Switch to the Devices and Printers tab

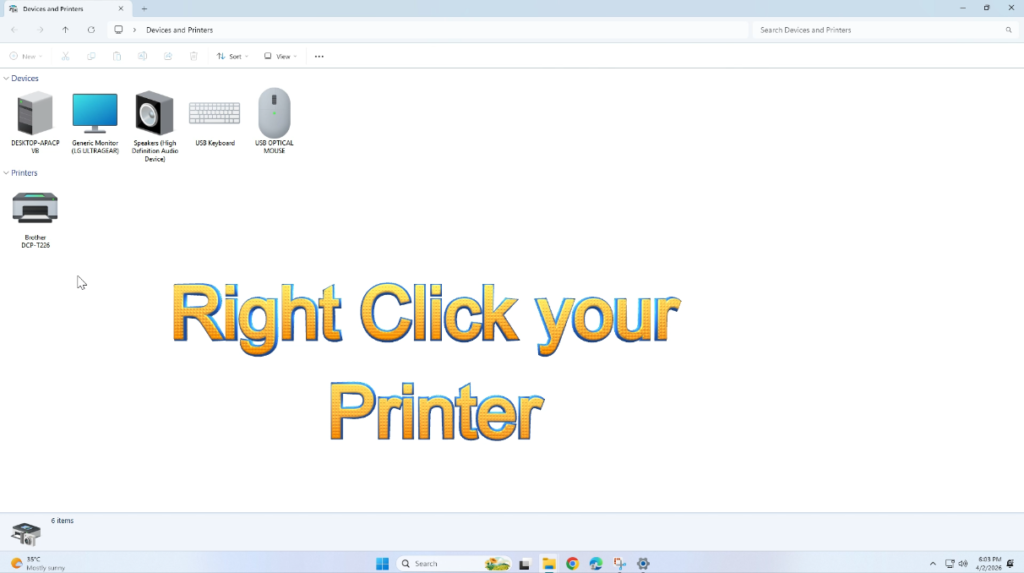pos(65,9)
